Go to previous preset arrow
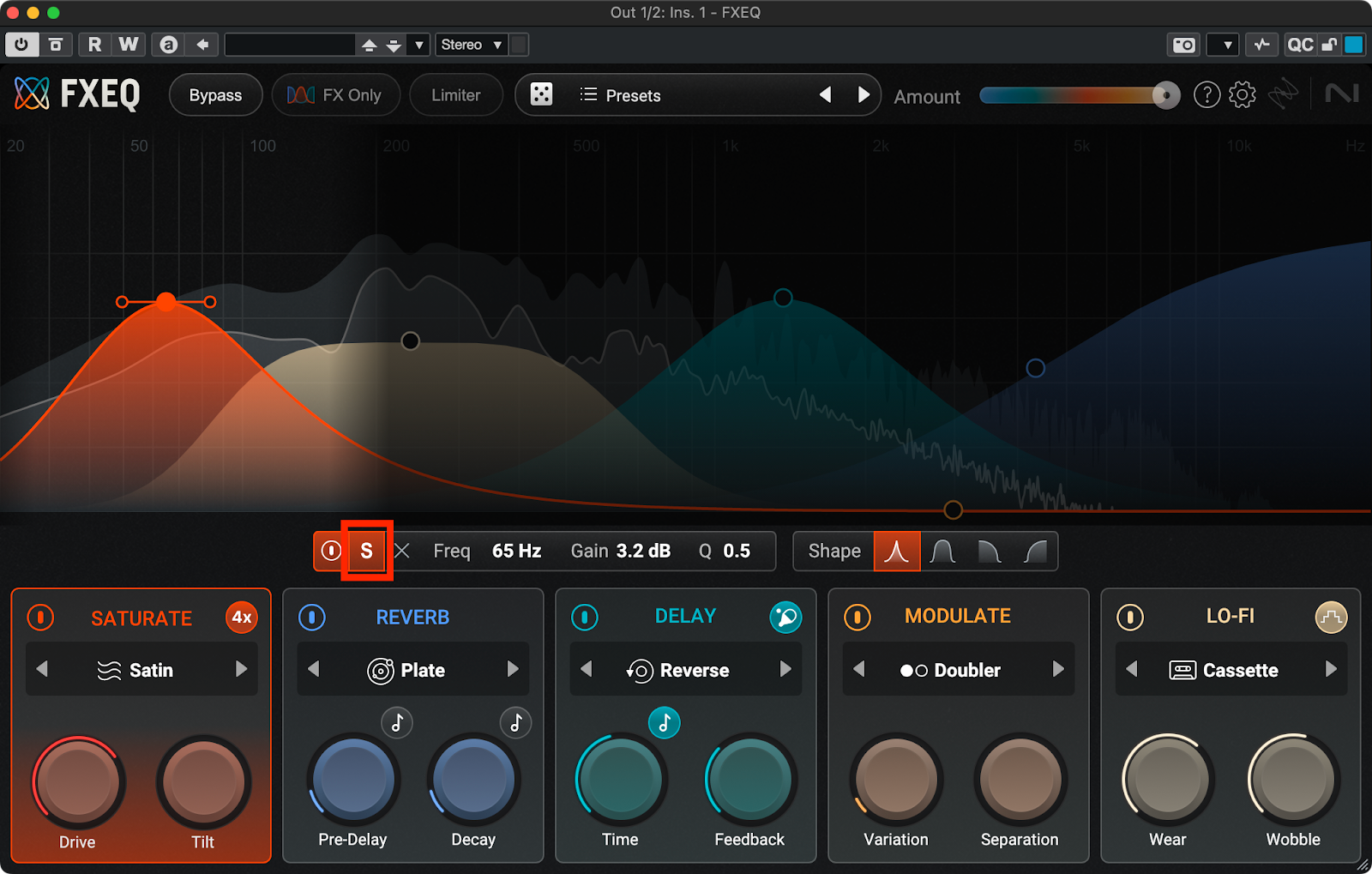 pyautogui.click(x=825, y=94)
